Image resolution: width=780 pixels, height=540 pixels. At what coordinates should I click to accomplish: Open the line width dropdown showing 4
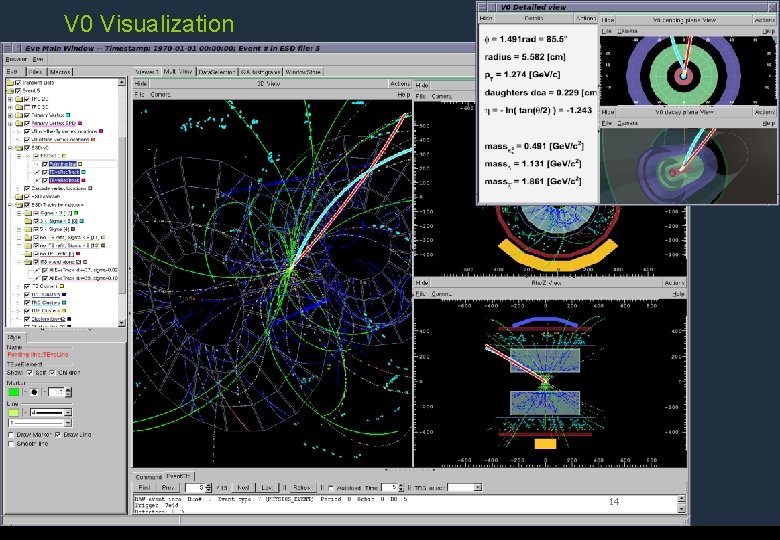tap(68, 412)
